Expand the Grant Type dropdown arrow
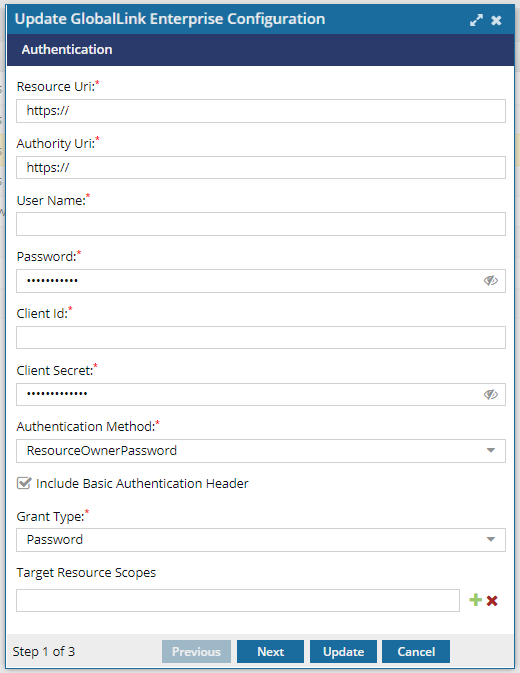This screenshot has height=673, width=520. (x=491, y=540)
